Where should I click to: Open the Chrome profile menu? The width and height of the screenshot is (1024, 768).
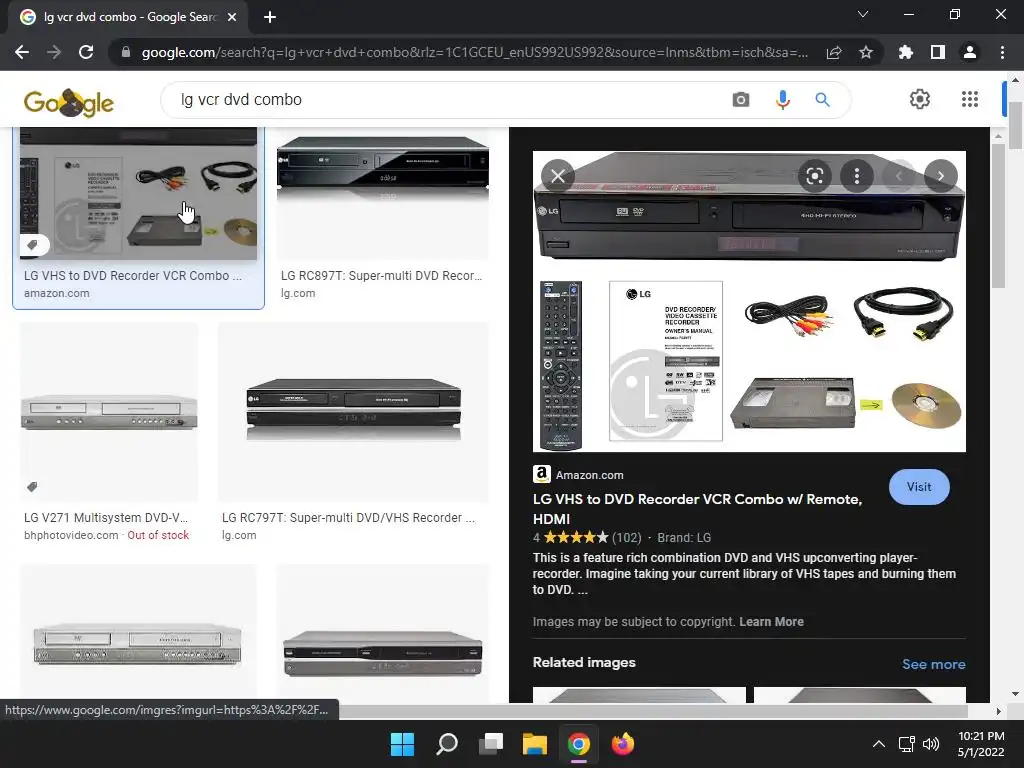tap(970, 52)
